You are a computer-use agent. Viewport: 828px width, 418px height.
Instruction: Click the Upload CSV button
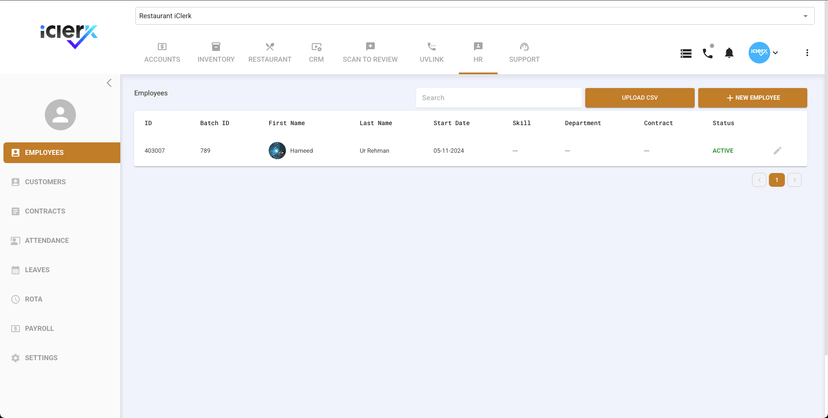pyautogui.click(x=640, y=98)
